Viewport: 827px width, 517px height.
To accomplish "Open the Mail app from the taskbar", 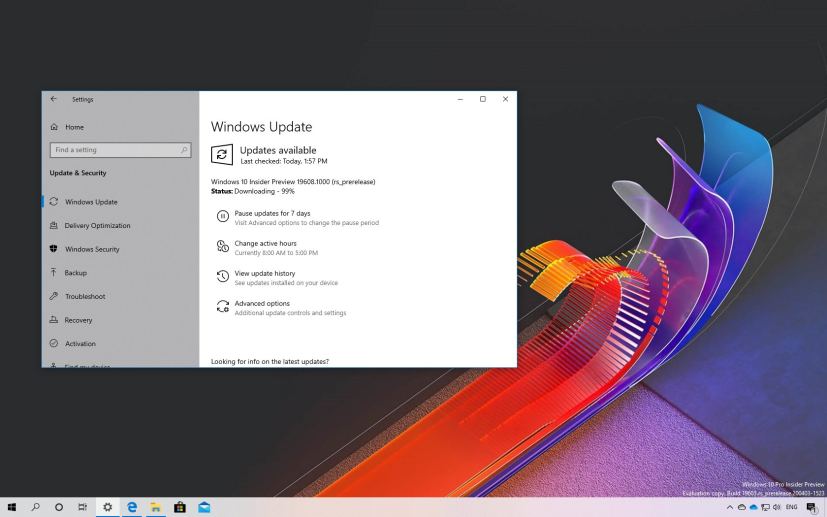I will pyautogui.click(x=204, y=507).
